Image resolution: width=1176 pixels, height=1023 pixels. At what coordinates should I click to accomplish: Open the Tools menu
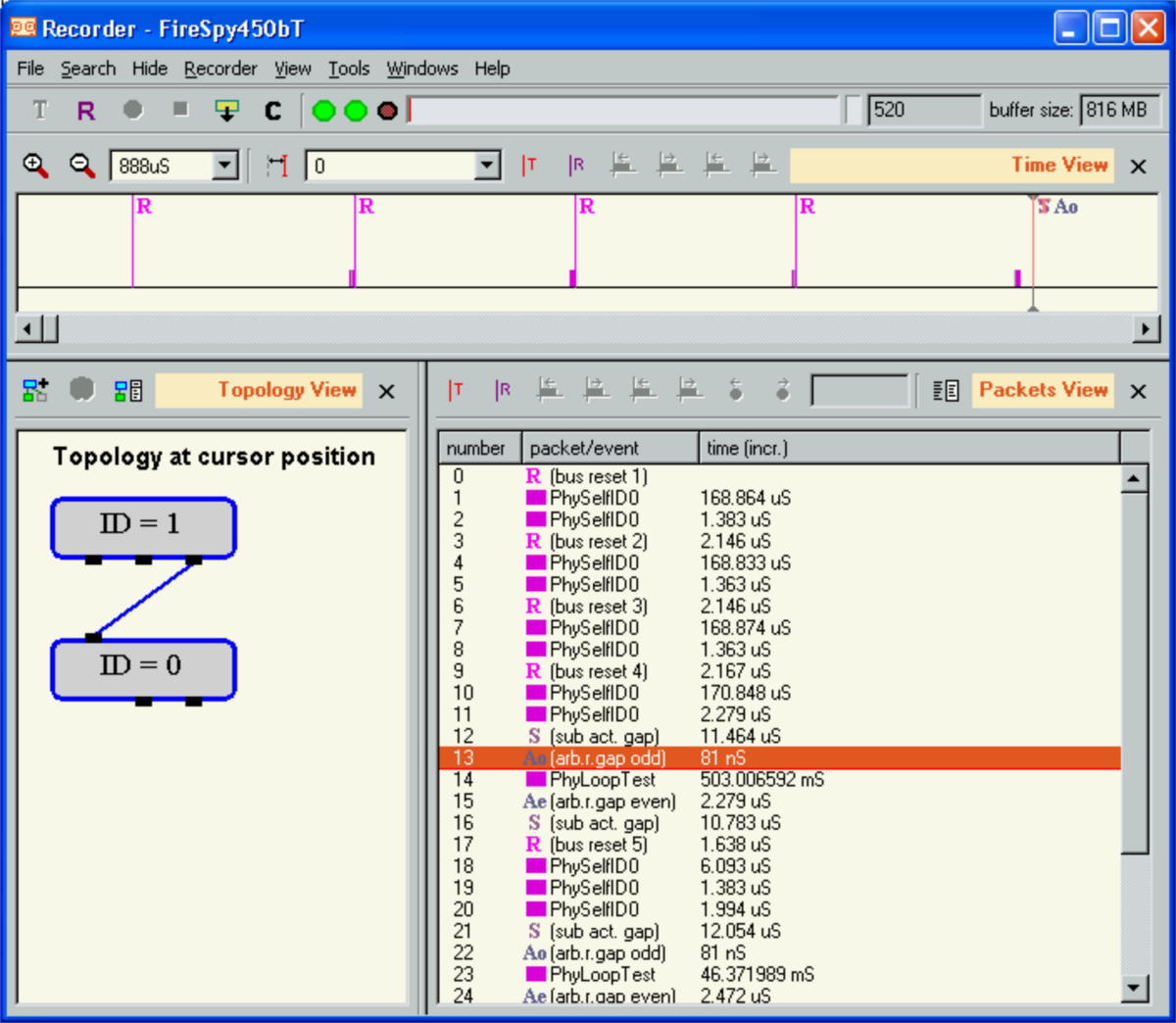349,69
